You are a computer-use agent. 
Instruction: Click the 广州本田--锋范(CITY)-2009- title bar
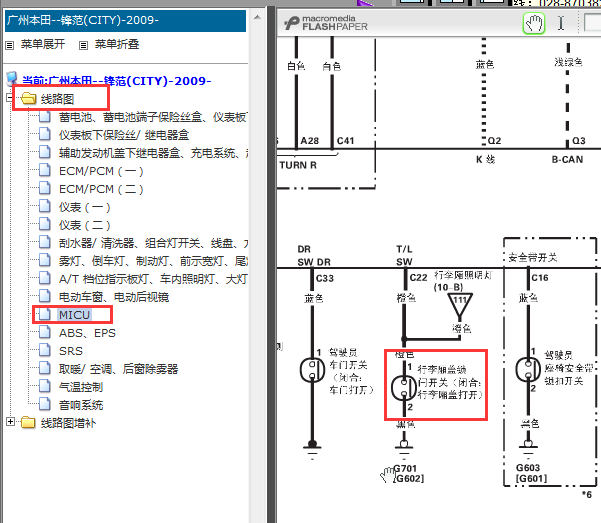(x=125, y=21)
